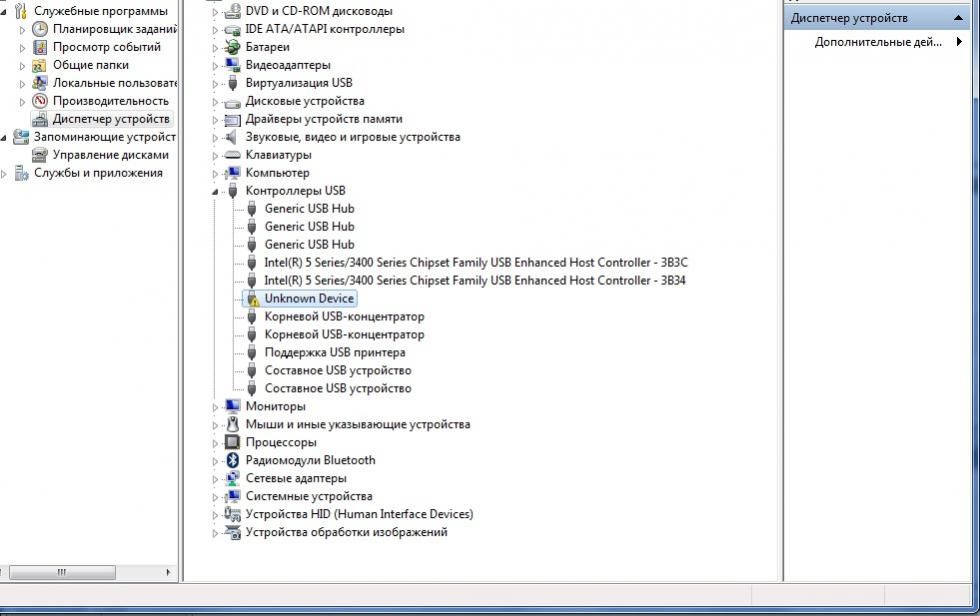Click the Device Manager icon in left tree

click(x=40, y=119)
